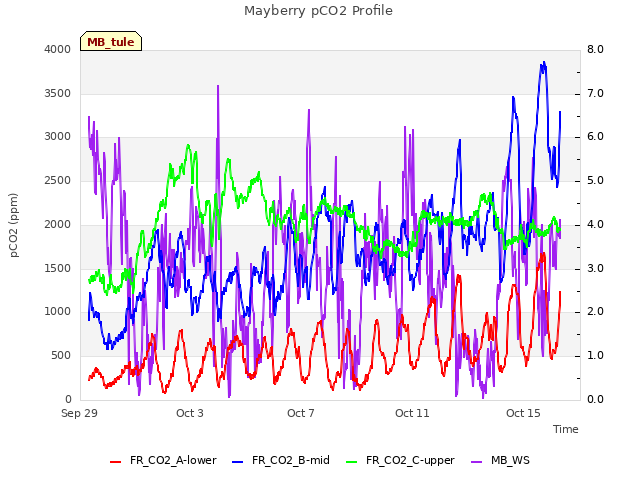
Task: Click the 8.0 right axis value
Action: pyautogui.click(x=595, y=49)
